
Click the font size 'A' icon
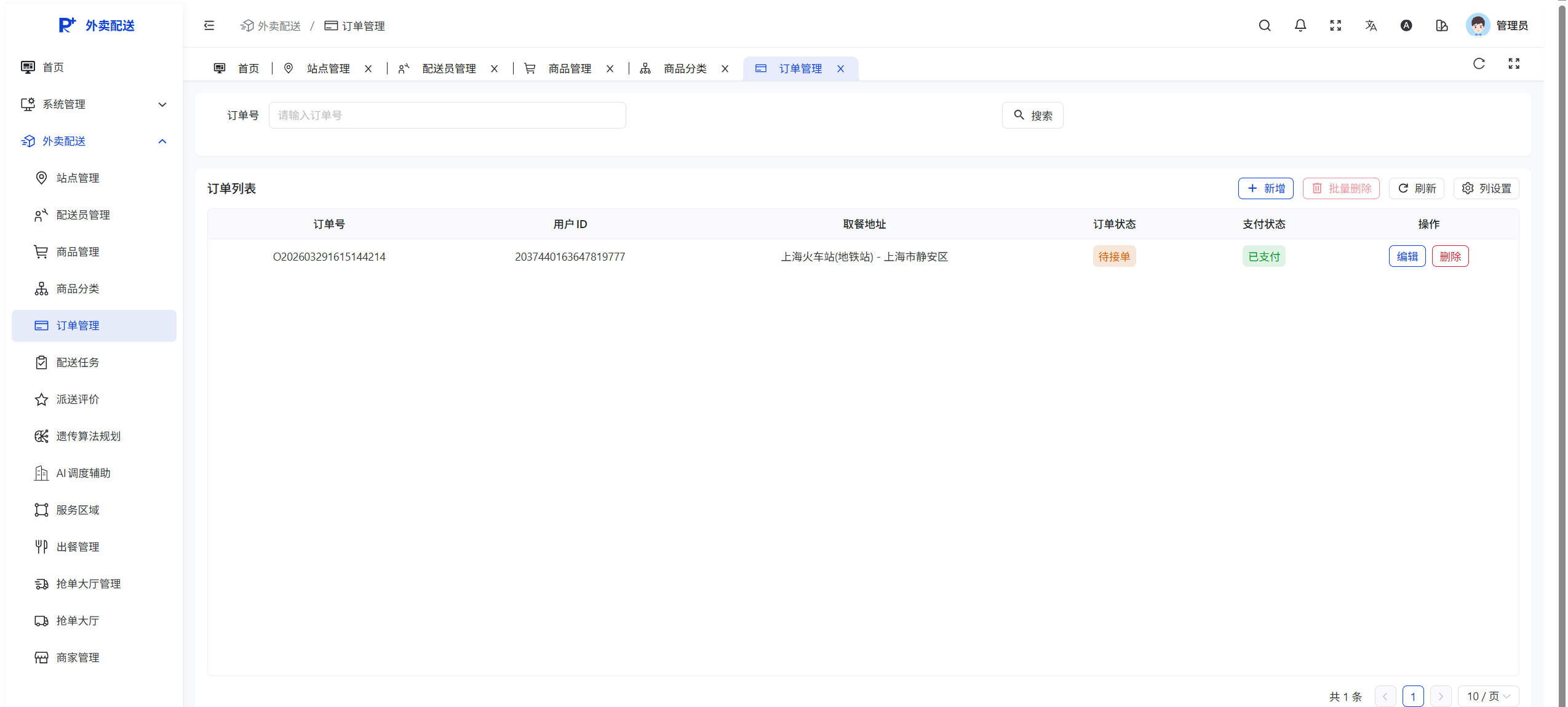(x=1406, y=25)
